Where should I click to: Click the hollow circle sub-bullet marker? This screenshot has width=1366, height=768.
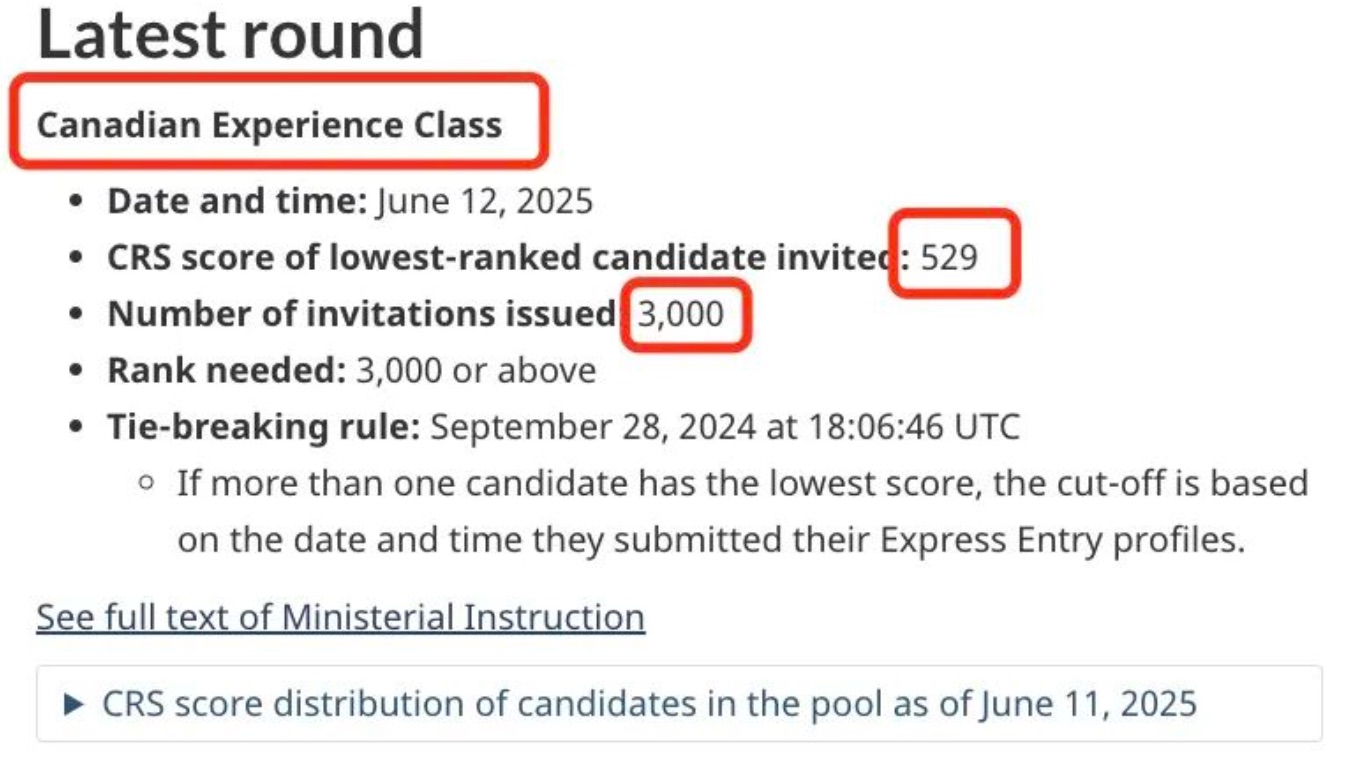147,484
